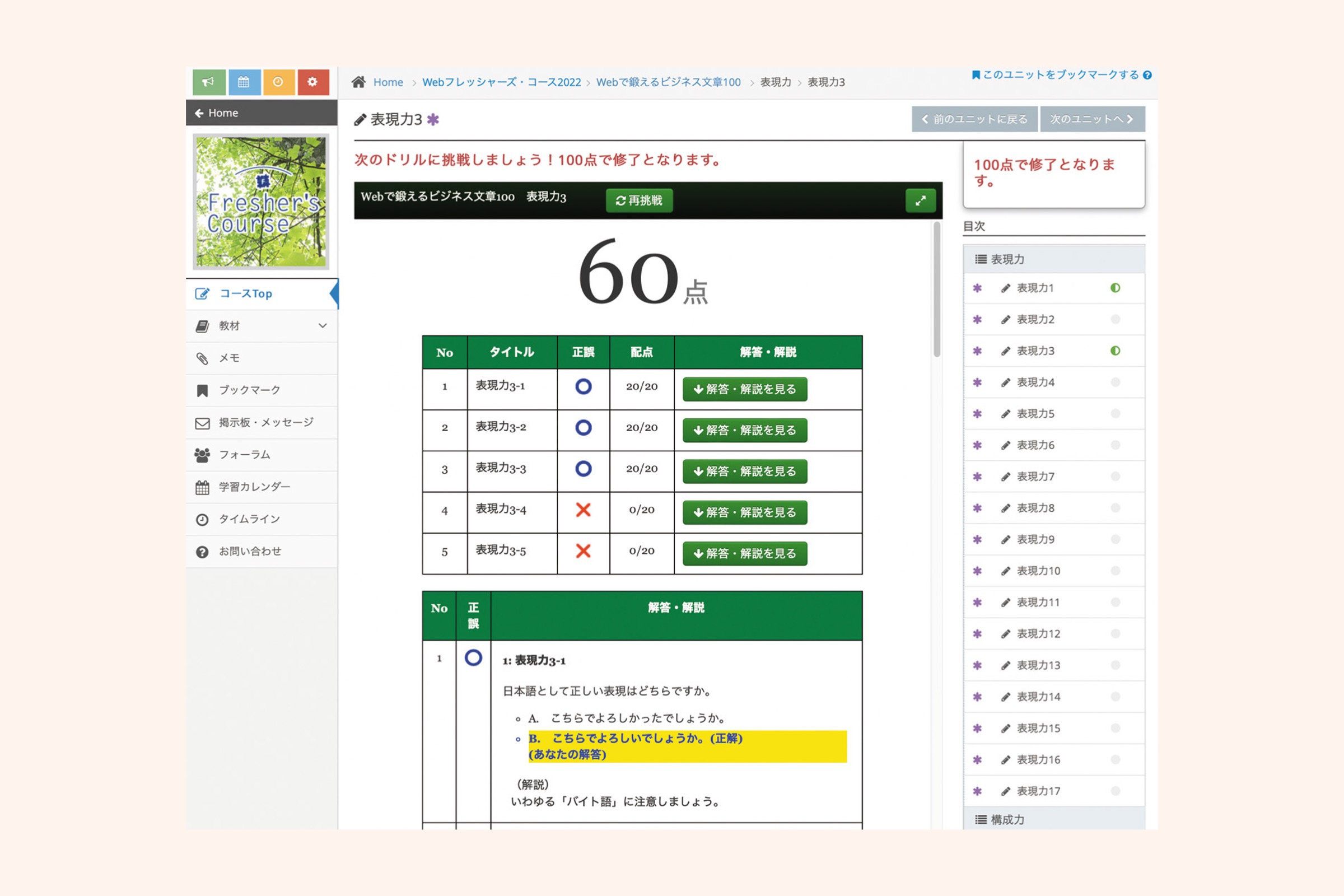The image size is (1344, 896).
Task: Click the book icon for 教材
Action: pyautogui.click(x=202, y=326)
